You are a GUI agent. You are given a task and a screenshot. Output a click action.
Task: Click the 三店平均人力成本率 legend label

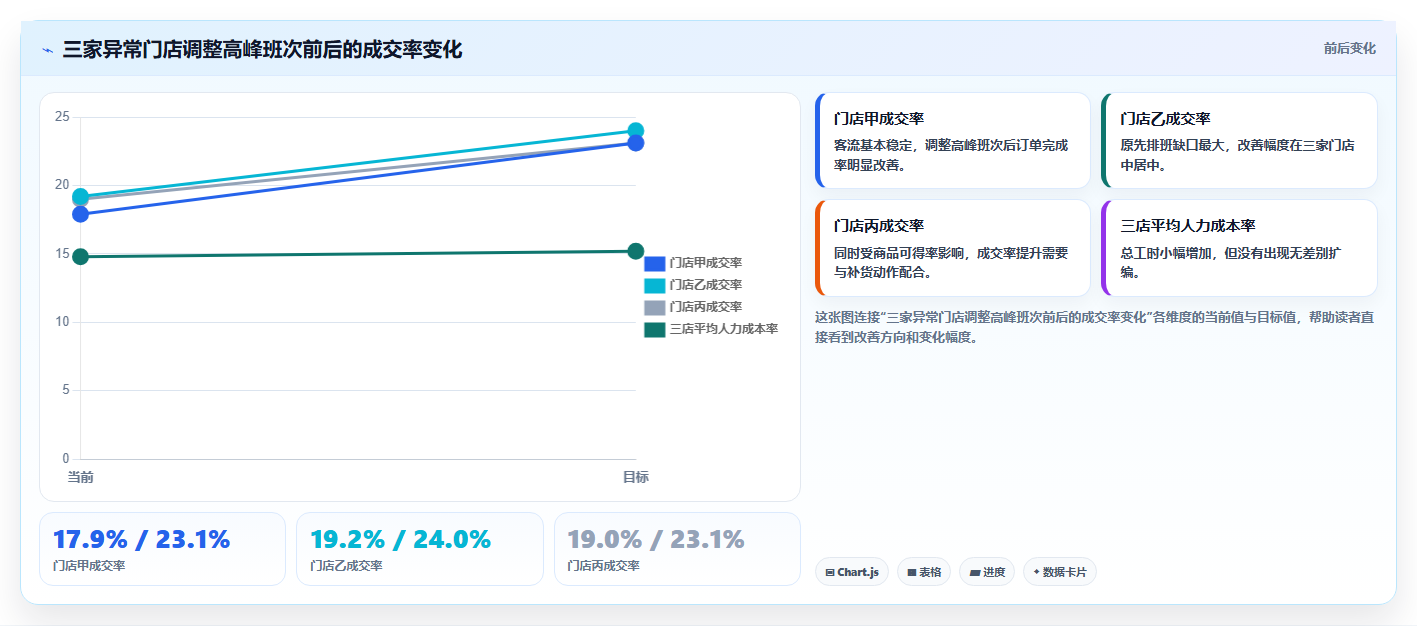coord(724,329)
